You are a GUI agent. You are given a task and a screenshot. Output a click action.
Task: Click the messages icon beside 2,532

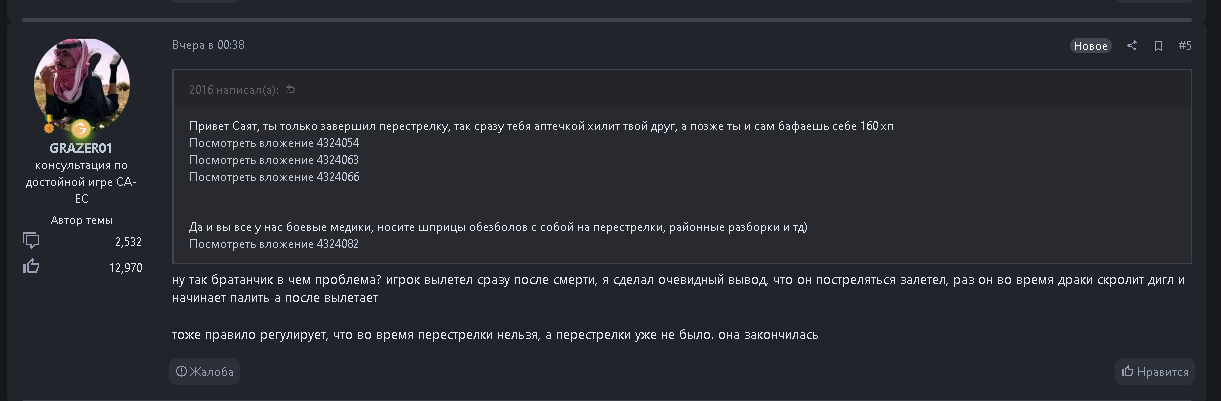tap(31, 241)
